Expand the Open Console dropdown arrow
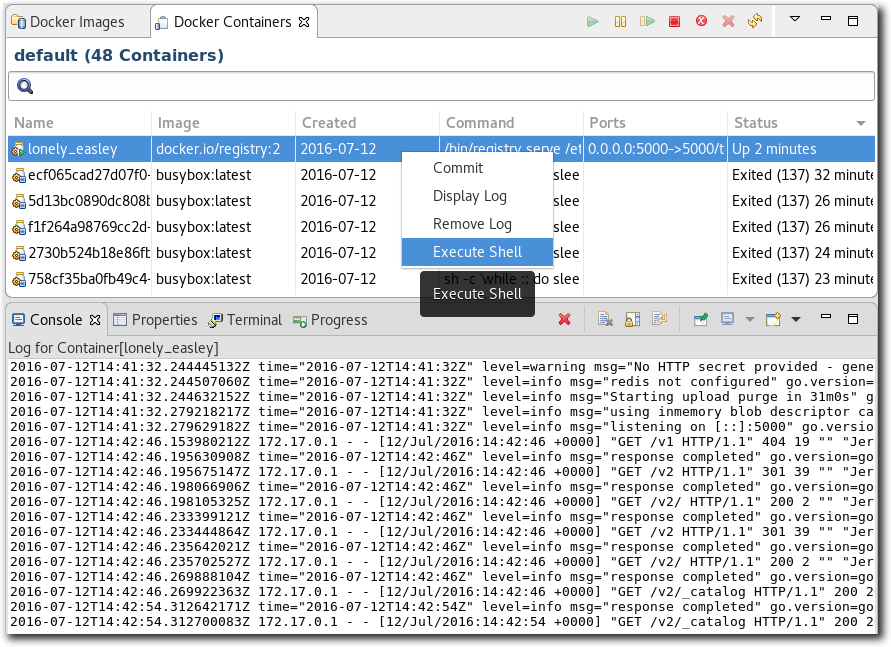The height and width of the screenshot is (647, 891). coord(796,320)
